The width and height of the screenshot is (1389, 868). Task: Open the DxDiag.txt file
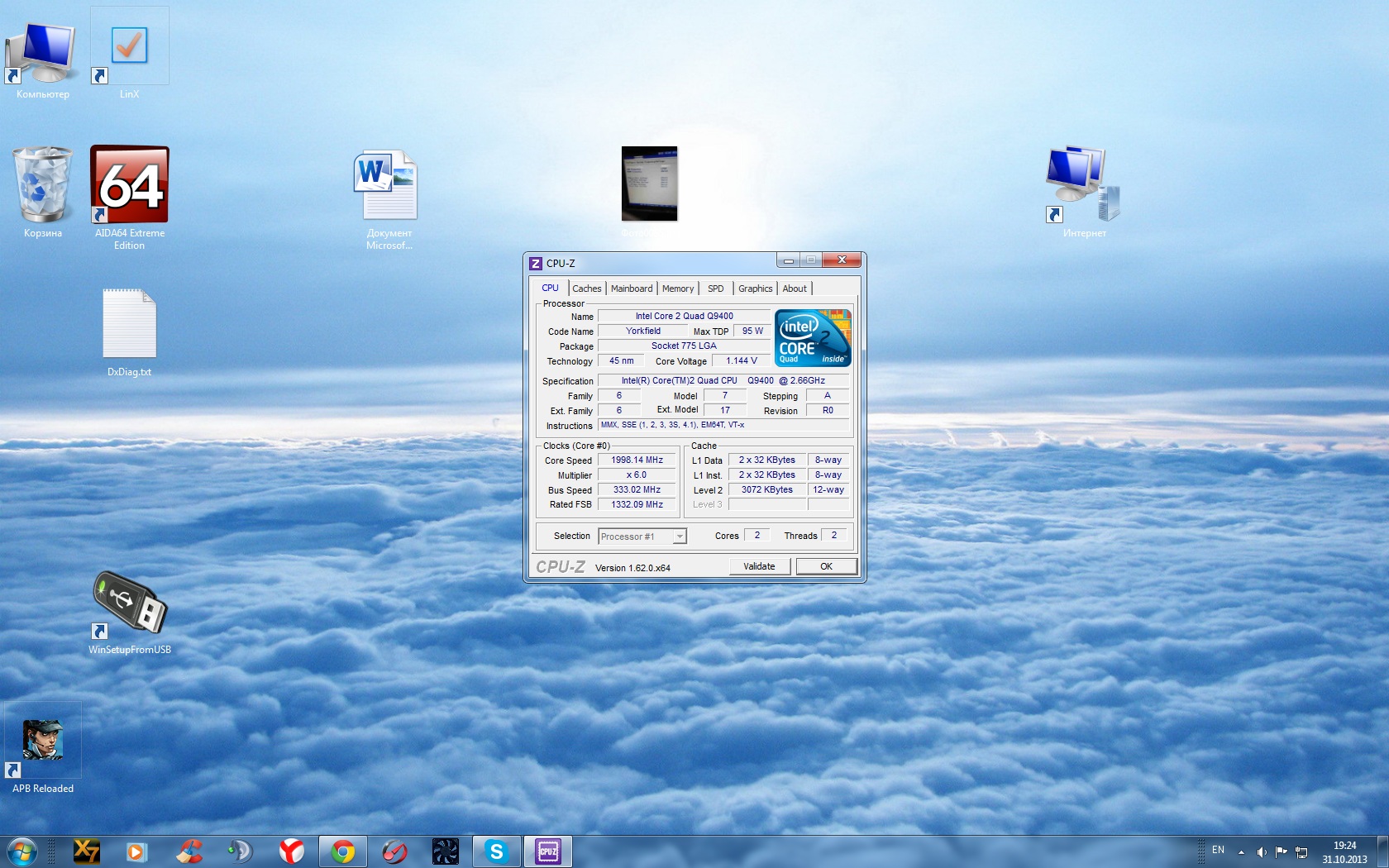(129, 332)
